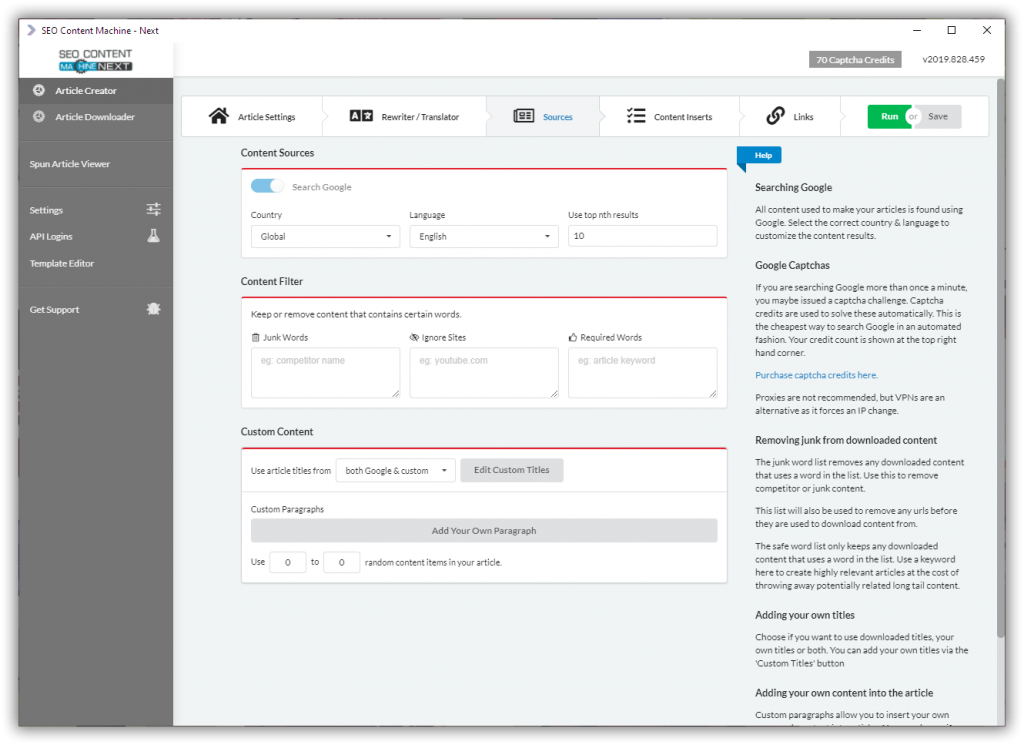This screenshot has width=1024, height=745.
Task: Click the Settings sliders icon
Action: coord(153,209)
